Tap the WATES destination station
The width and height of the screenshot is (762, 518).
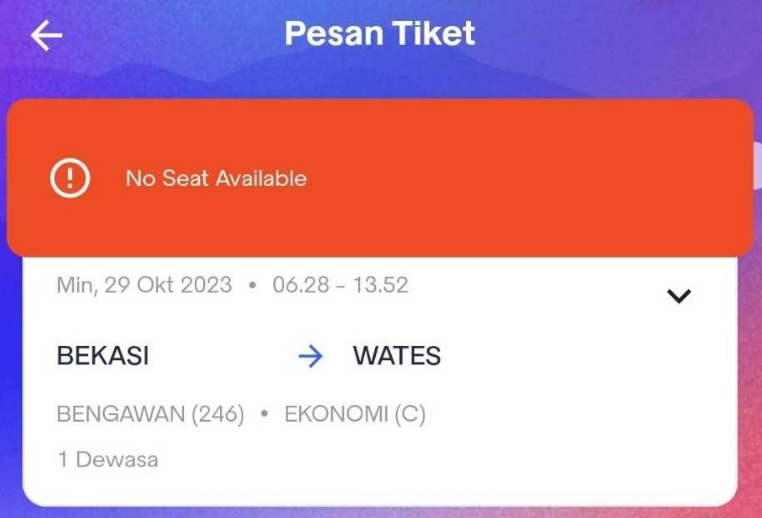(397, 356)
